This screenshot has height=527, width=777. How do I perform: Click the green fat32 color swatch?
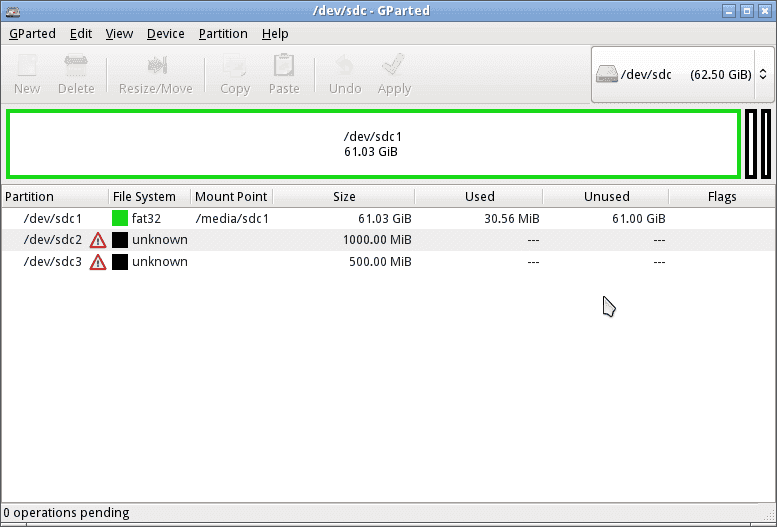point(120,218)
